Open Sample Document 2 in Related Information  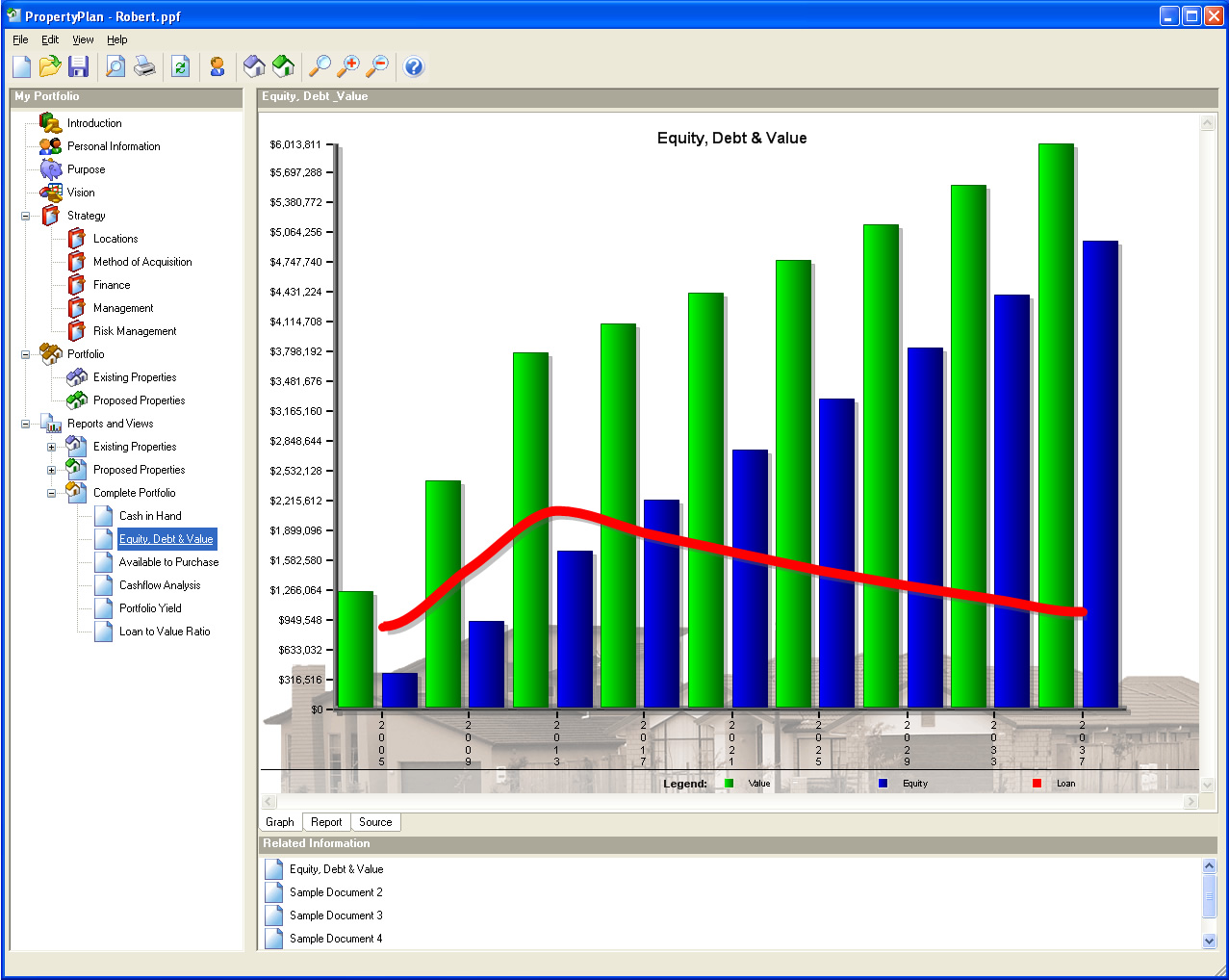336,892
